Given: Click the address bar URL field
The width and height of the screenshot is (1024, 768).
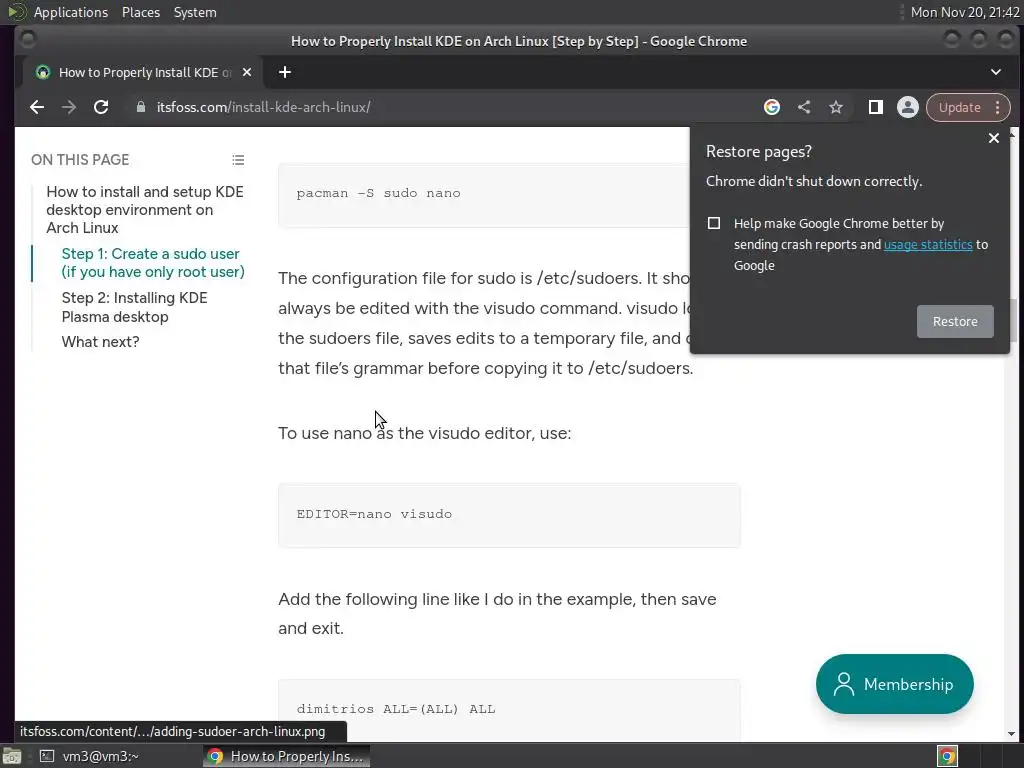Looking at the screenshot, I should 444,107.
